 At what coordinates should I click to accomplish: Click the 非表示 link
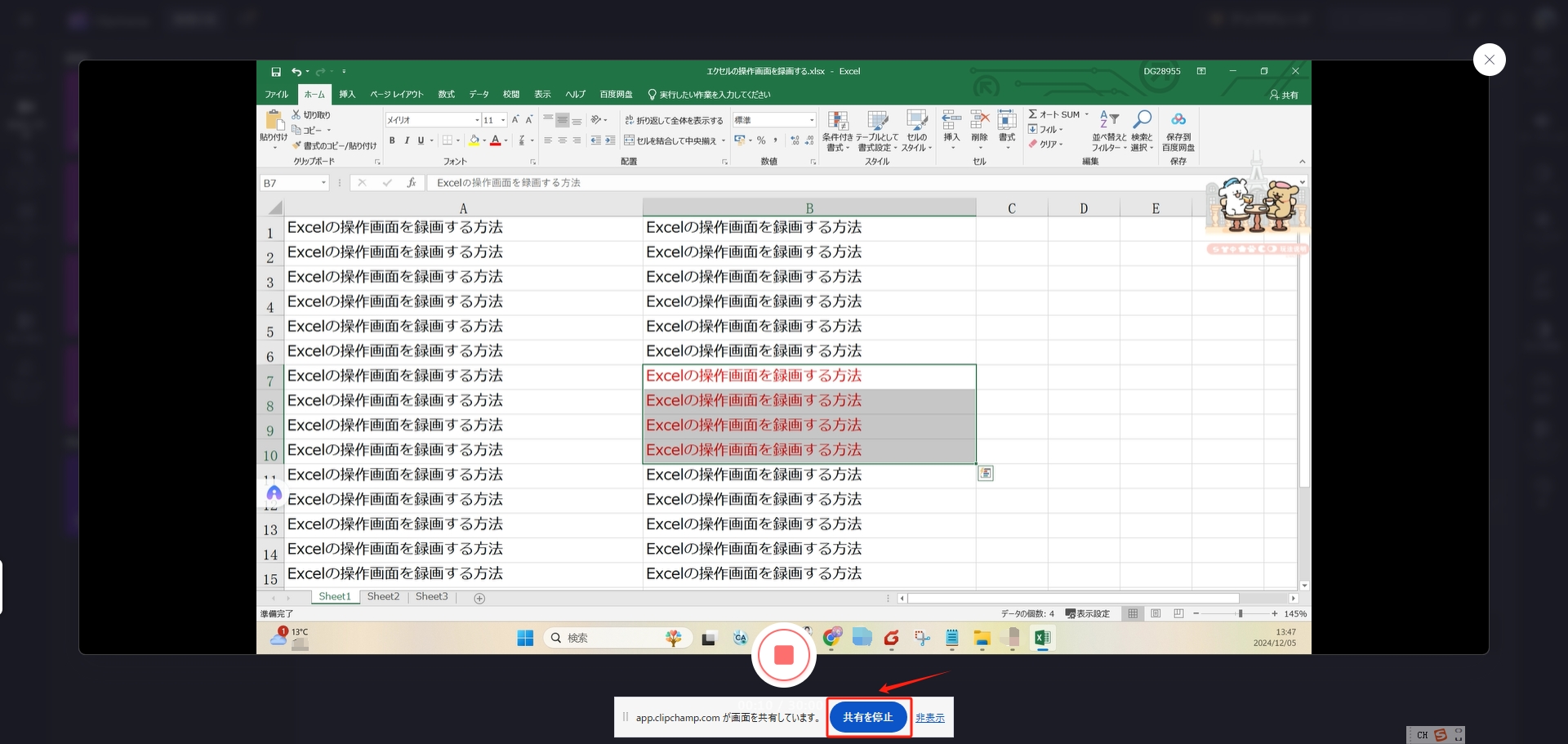929,718
